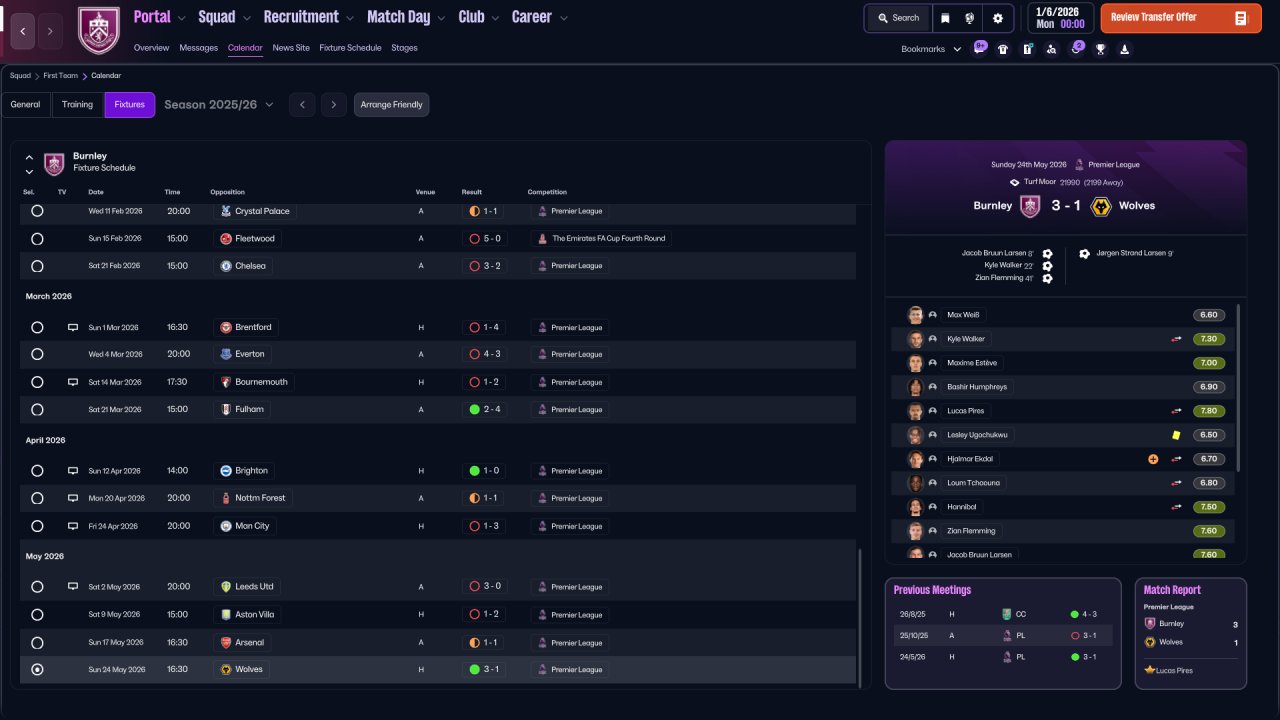Click the goal ball icon beside Kyle Walker 22'
1280x720 pixels.
[1047, 266]
